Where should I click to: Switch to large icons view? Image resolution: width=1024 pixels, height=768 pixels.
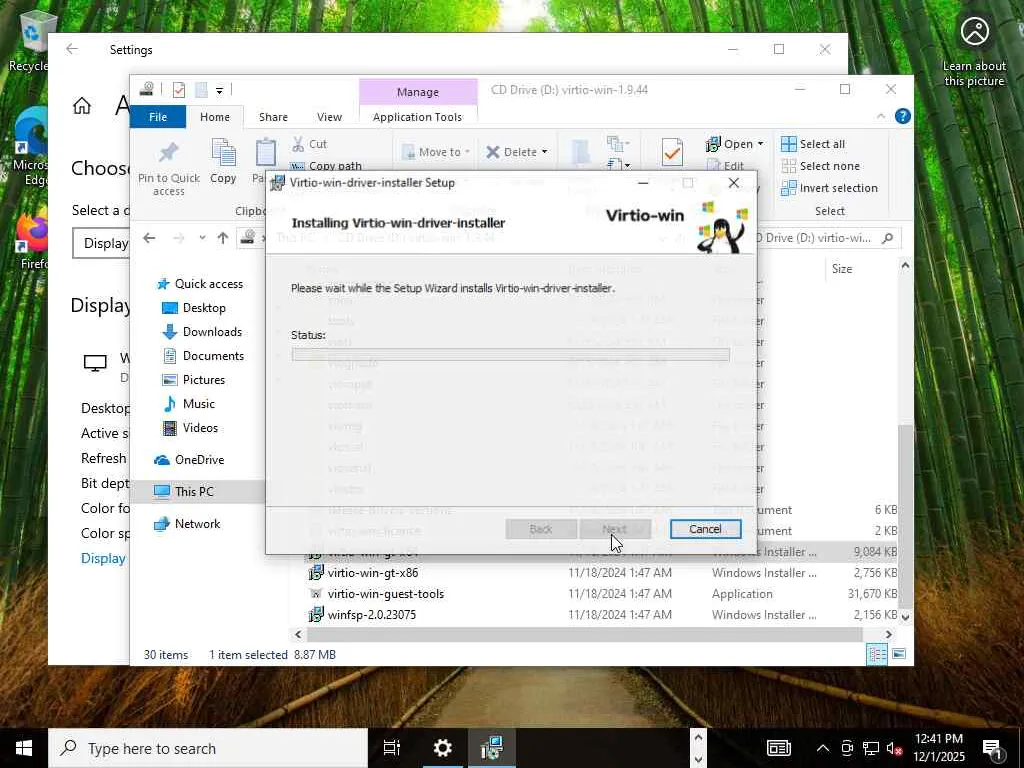[x=899, y=654]
